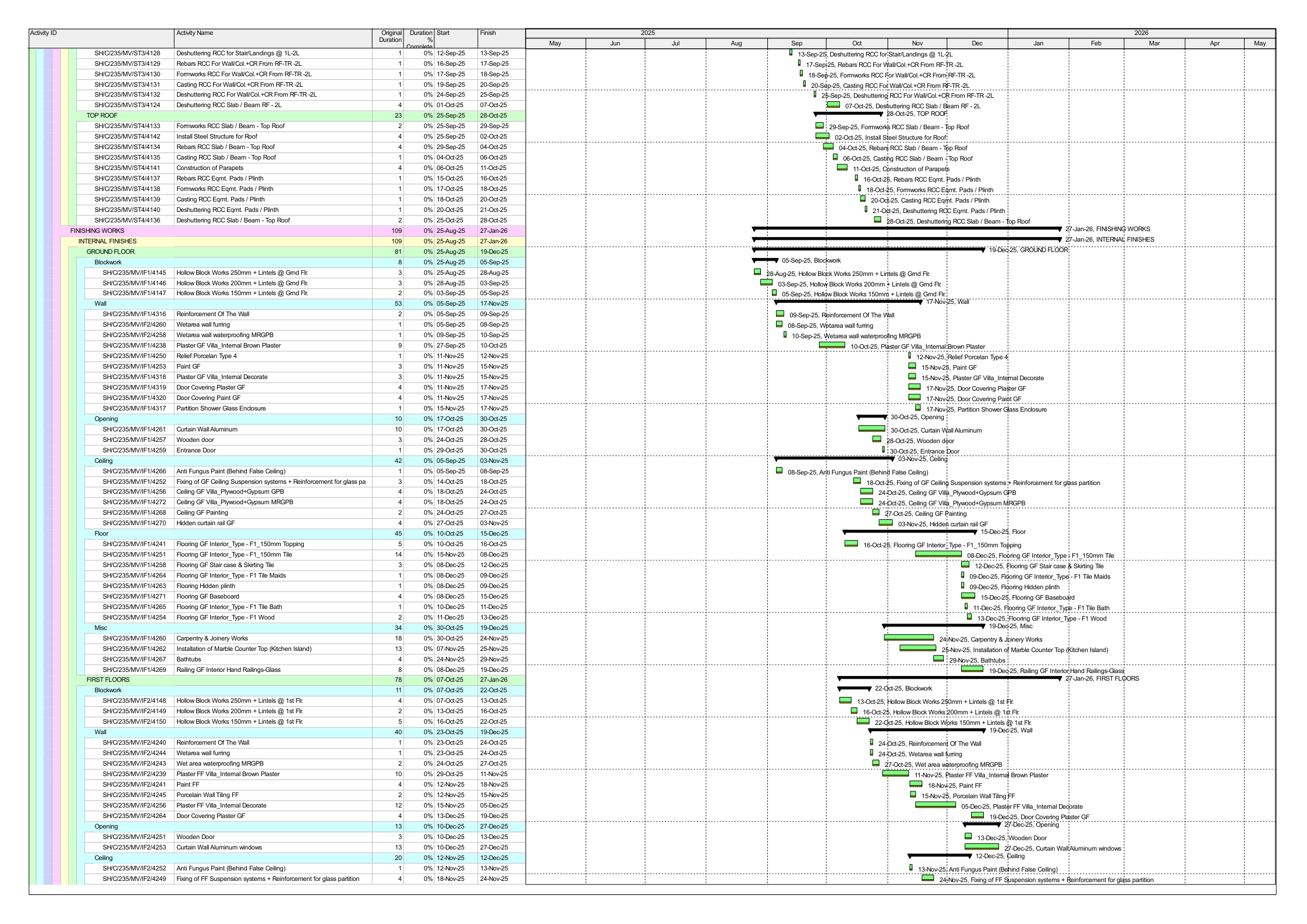Select the FINISHING WORKS summary row
This screenshot has width=1307, height=924.
(x=97, y=231)
